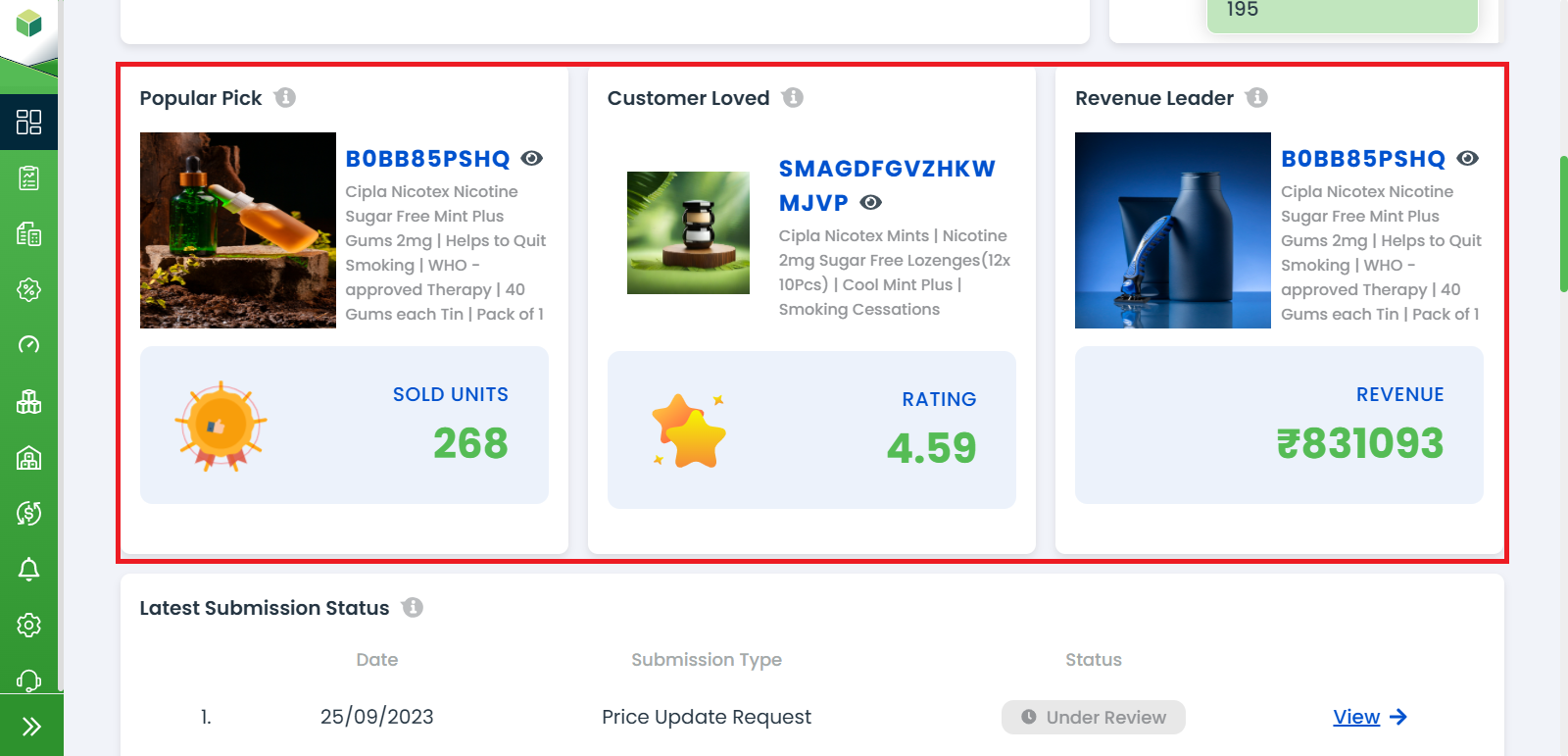Show info tooltip for Popular Pick
Screen dimensions: 1568x756
click(285, 98)
